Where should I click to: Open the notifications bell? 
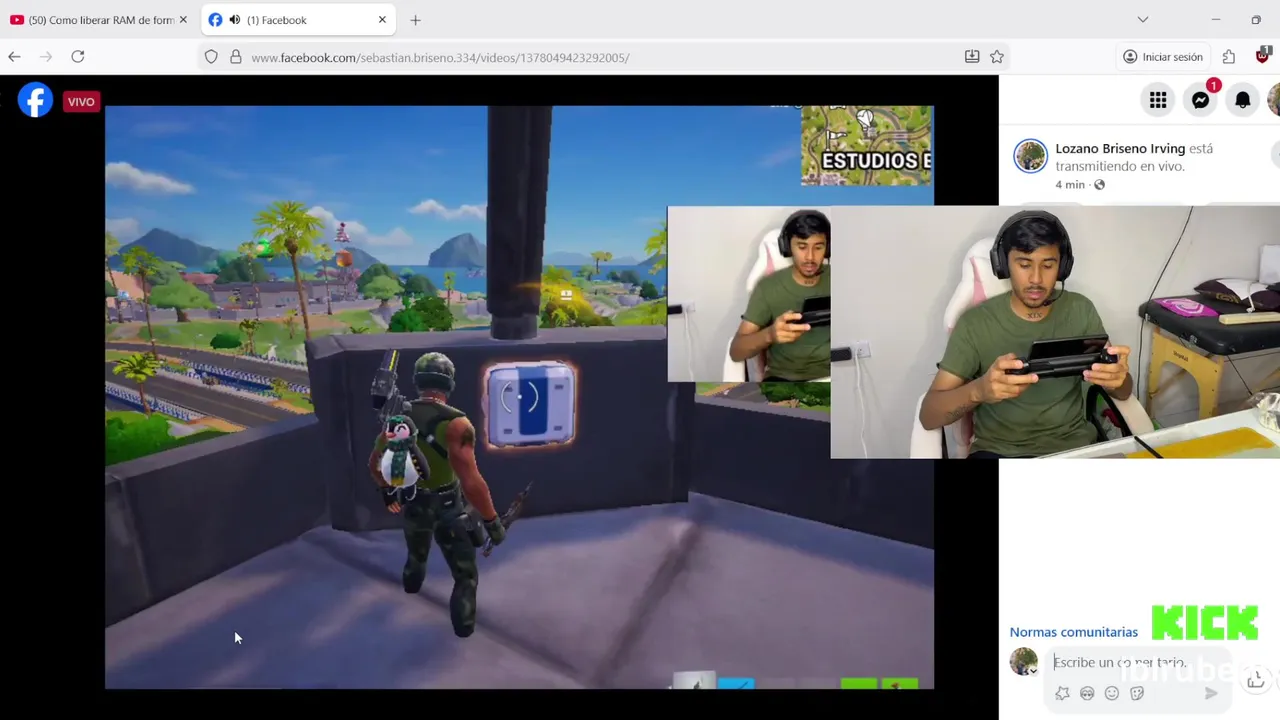(1243, 100)
